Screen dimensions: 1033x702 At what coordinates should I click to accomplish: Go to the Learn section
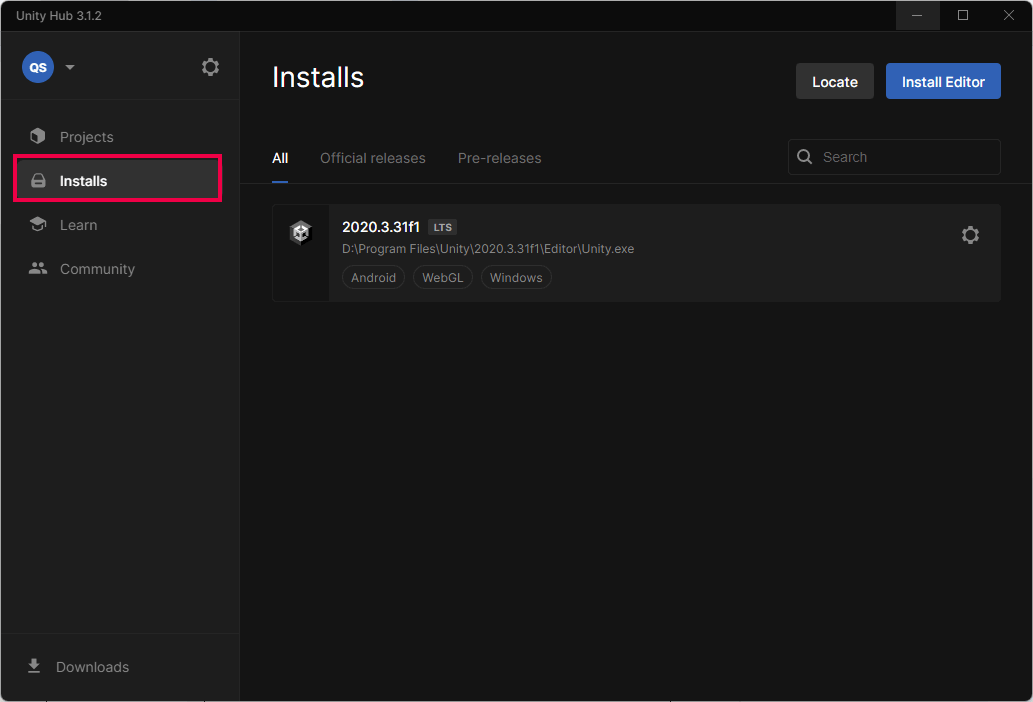[x=78, y=225]
